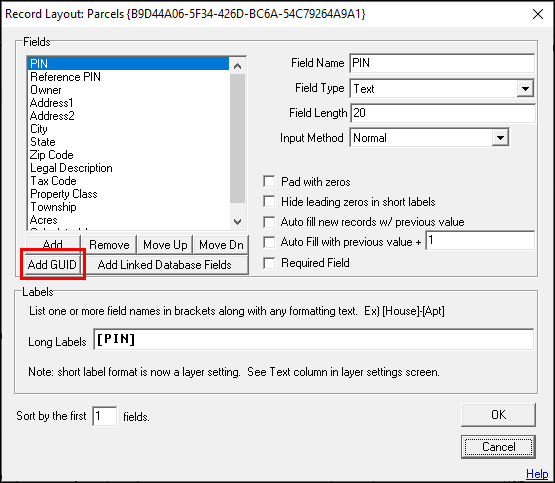Image resolution: width=555 pixels, height=483 pixels.
Task: Click the Auto Fill increment value field
Action: [480, 241]
